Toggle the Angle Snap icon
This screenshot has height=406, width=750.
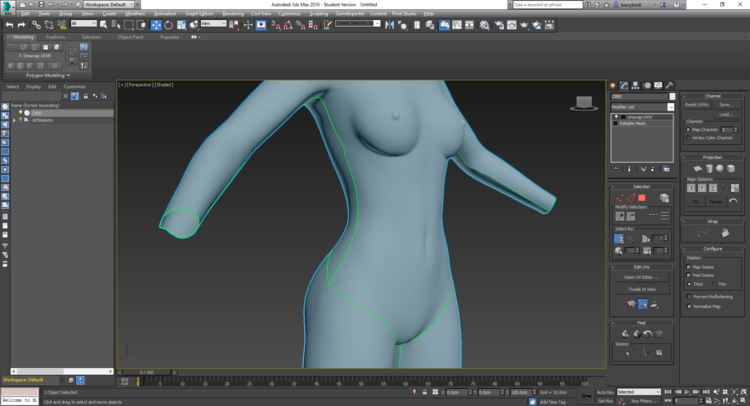click(x=288, y=25)
